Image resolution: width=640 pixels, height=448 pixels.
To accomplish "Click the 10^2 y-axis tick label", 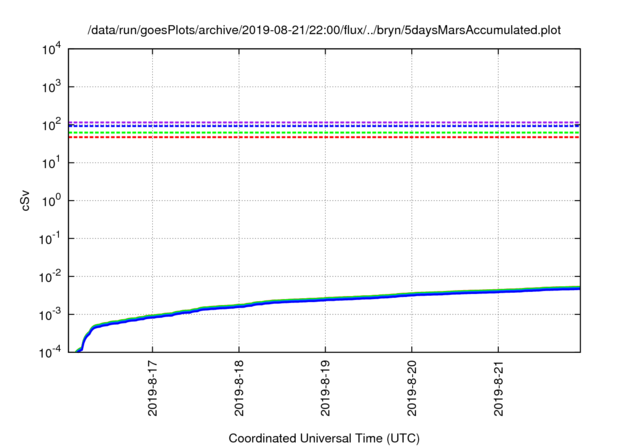I will click(51, 125).
